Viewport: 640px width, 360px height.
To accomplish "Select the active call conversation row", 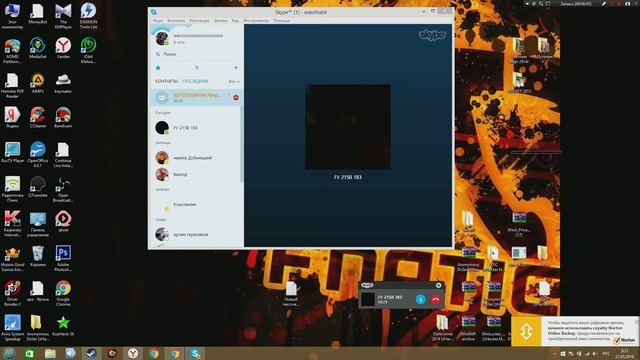I will click(x=196, y=98).
